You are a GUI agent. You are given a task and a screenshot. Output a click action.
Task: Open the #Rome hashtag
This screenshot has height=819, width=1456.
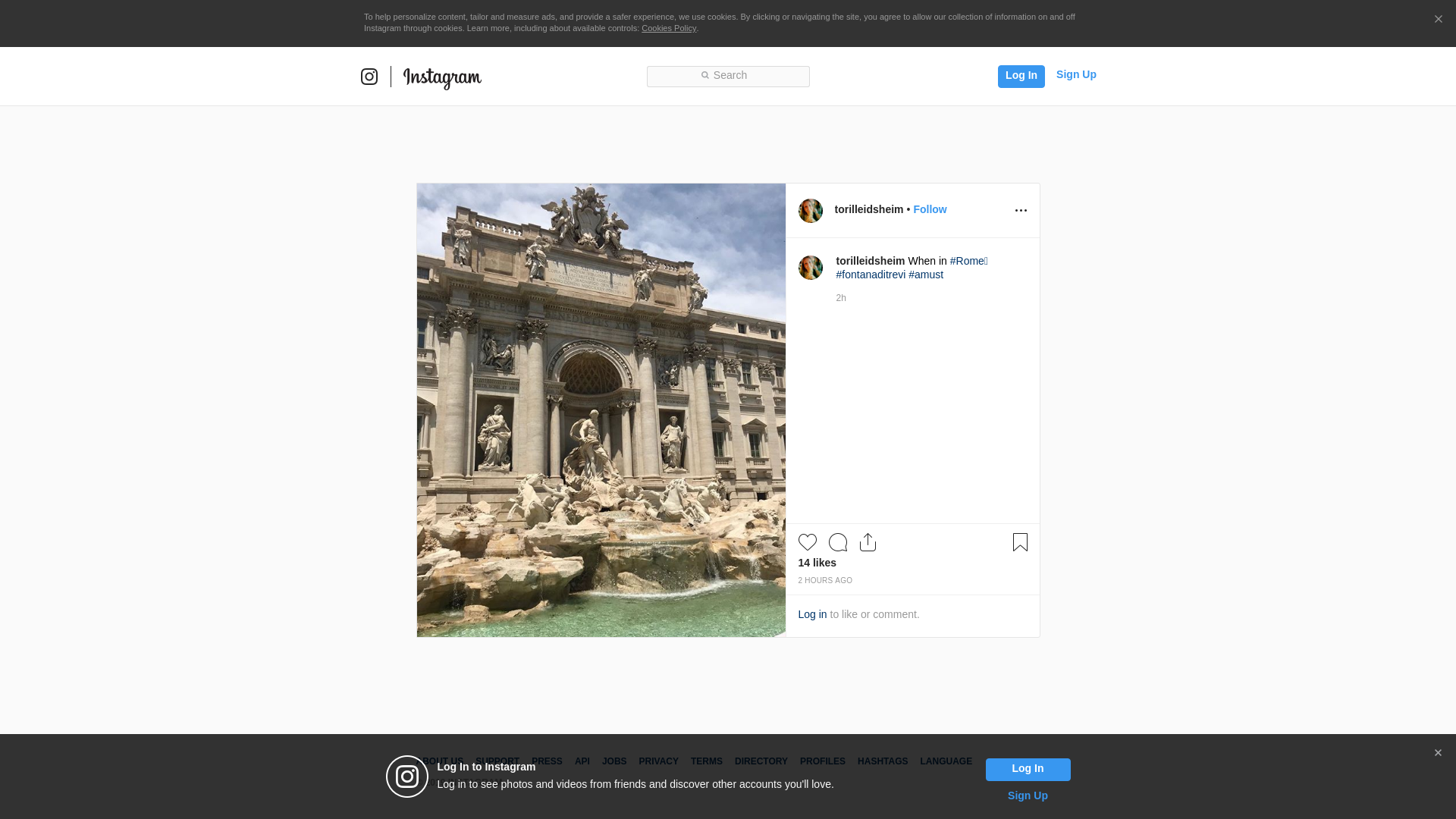967,261
